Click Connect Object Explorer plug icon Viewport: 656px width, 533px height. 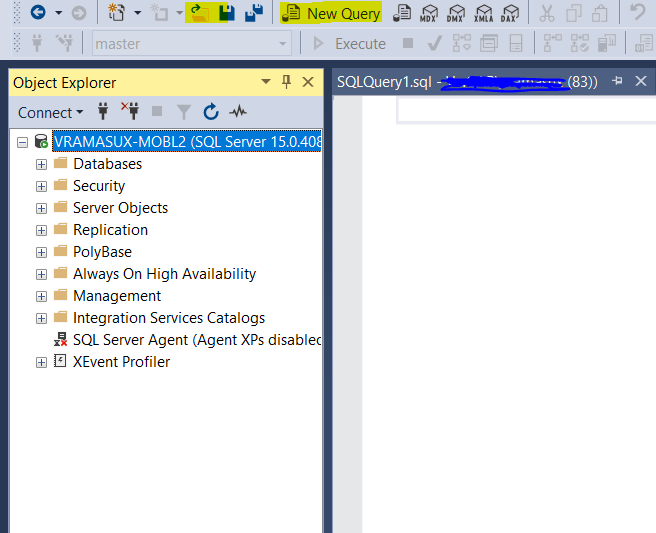pyautogui.click(x=103, y=111)
